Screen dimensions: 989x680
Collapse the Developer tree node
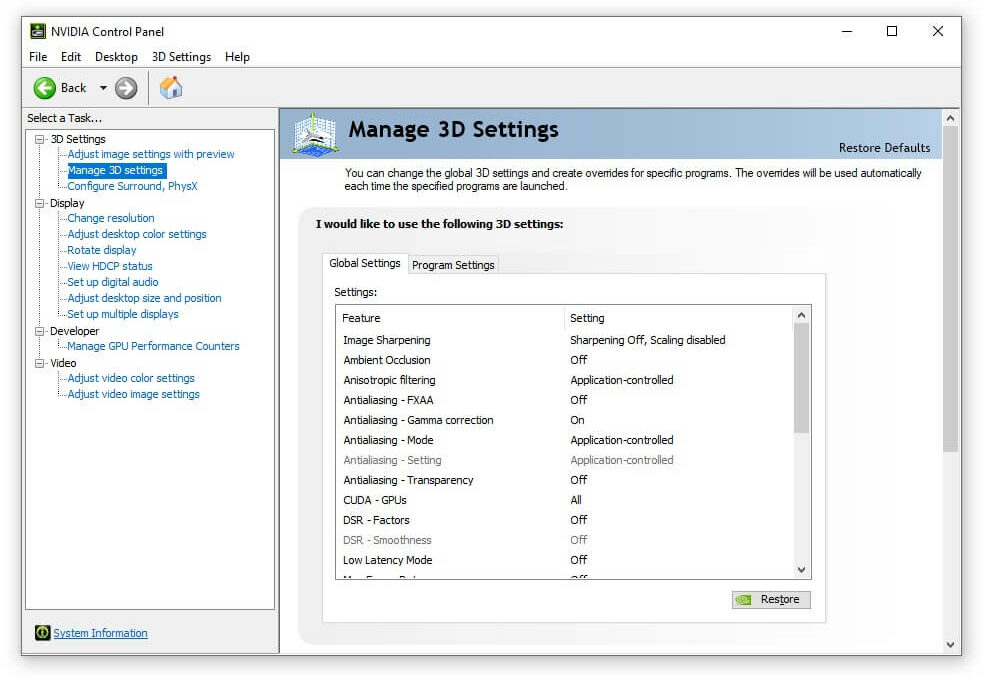pyautogui.click(x=40, y=331)
